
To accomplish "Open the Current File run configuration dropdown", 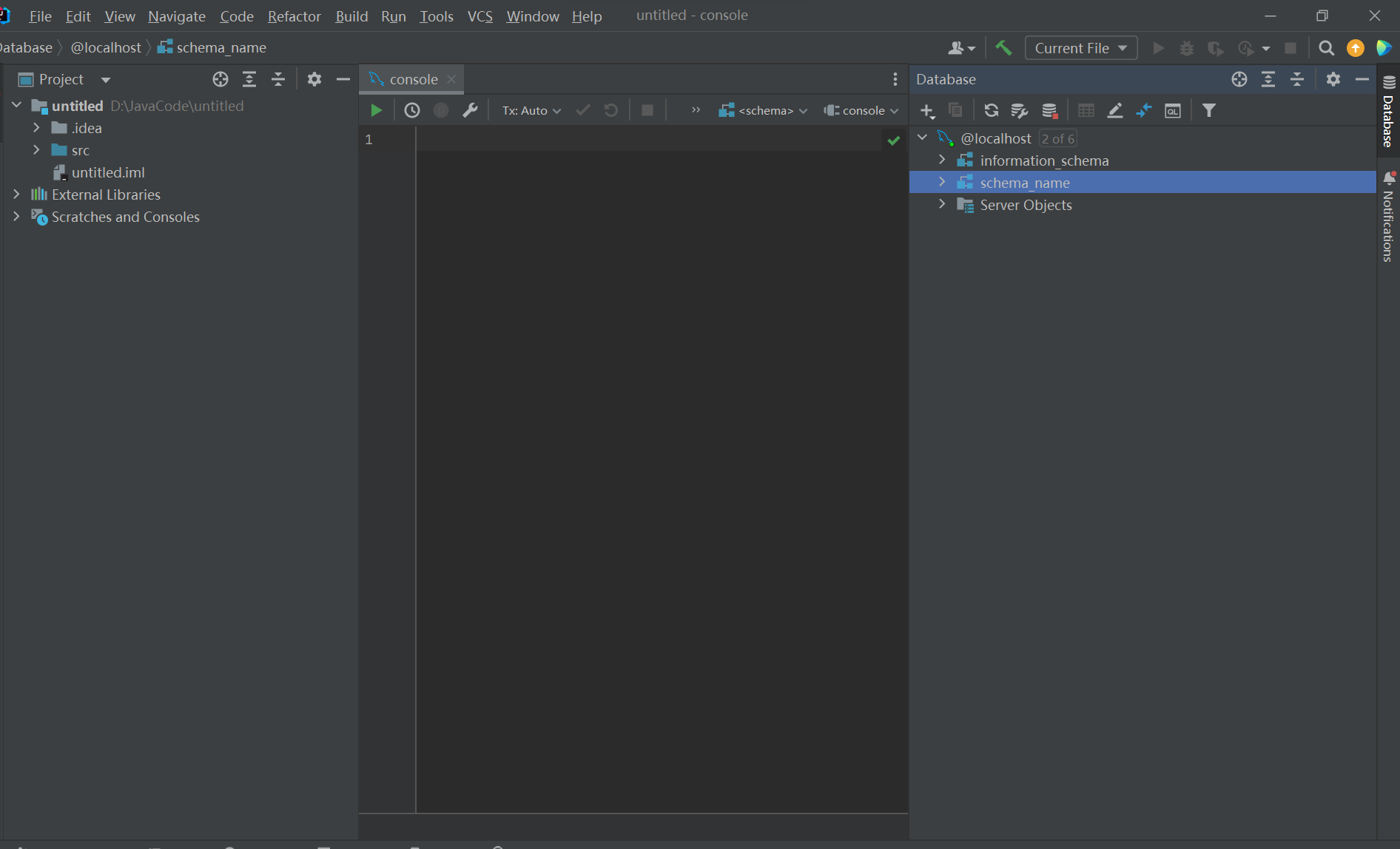I will [1081, 48].
